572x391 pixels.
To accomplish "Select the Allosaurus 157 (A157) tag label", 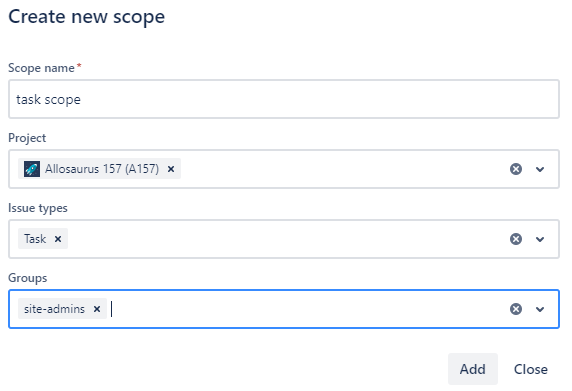I will tap(102, 169).
